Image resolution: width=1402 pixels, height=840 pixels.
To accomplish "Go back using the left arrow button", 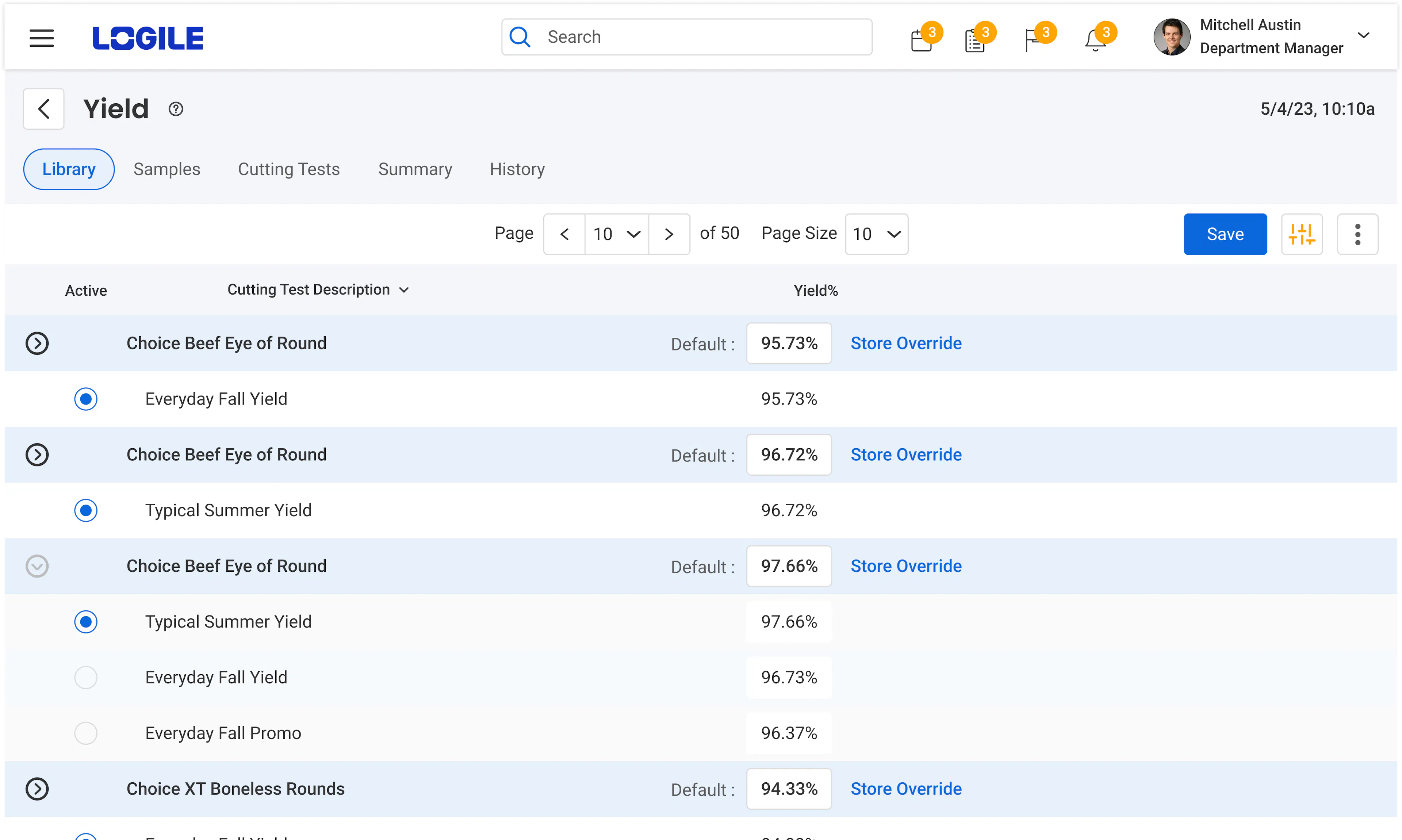I will point(43,109).
